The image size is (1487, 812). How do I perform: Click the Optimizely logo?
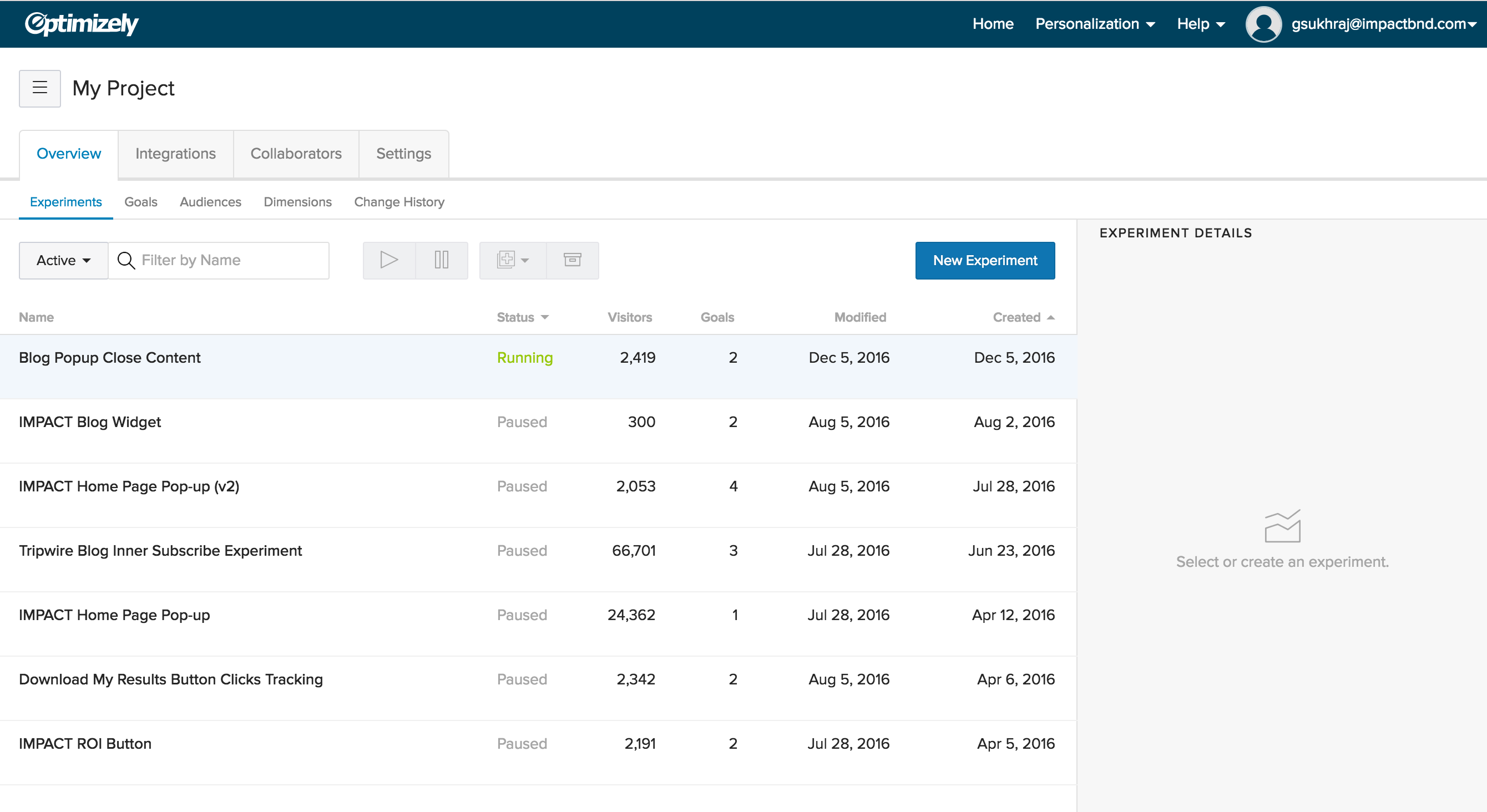(x=82, y=24)
